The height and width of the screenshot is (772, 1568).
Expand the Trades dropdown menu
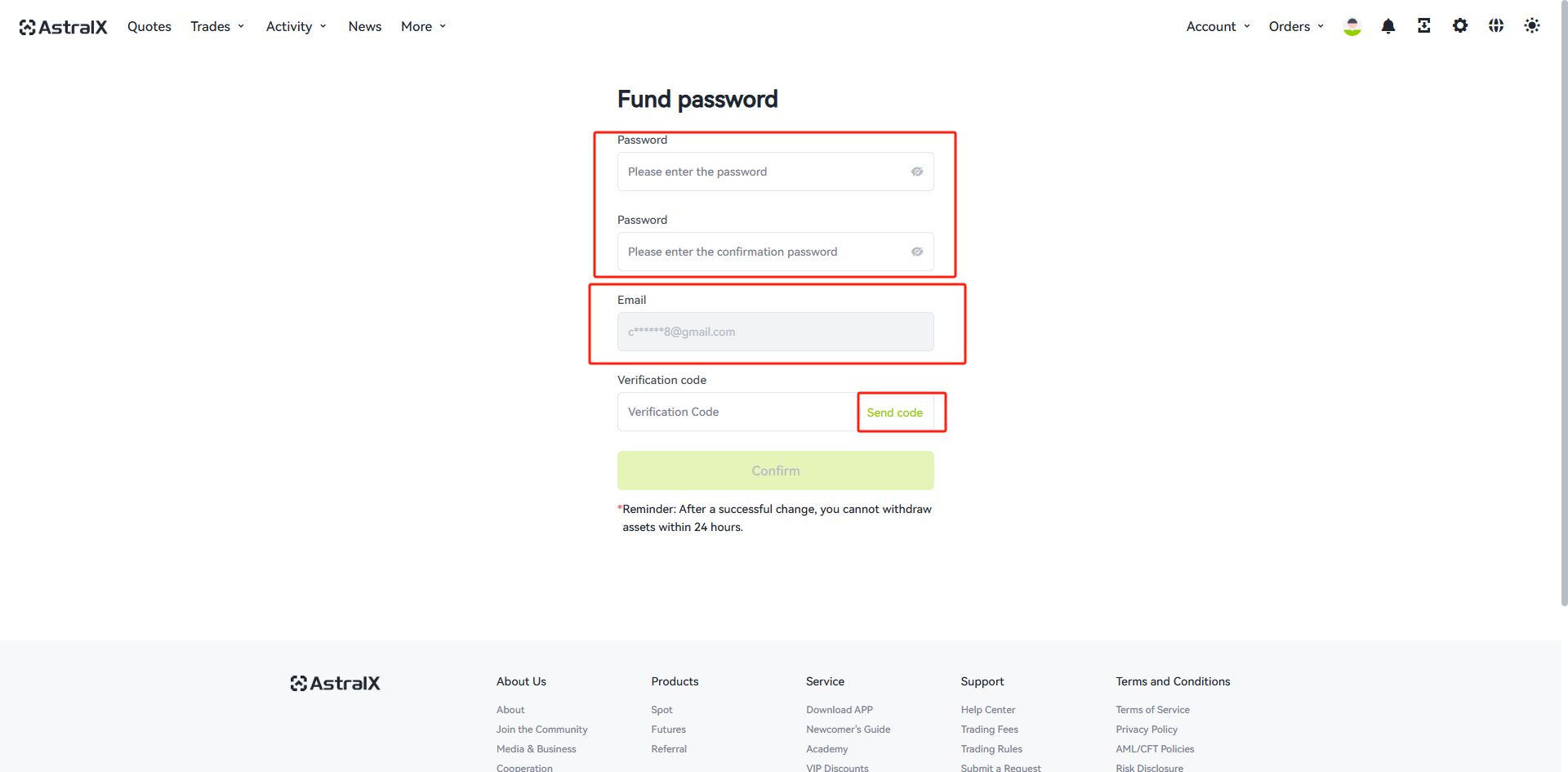[217, 26]
